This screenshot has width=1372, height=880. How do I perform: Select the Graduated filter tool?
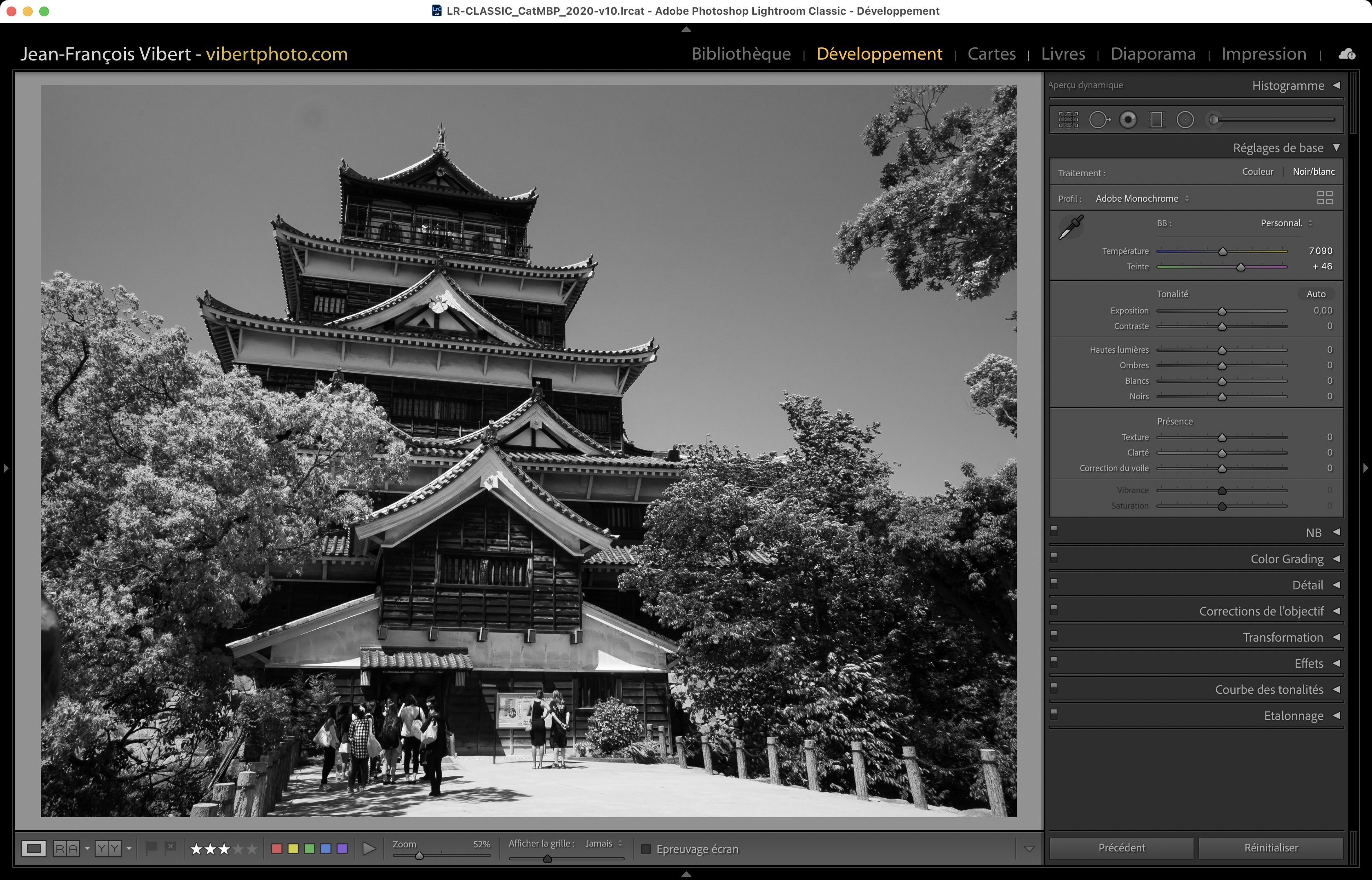(x=1156, y=120)
